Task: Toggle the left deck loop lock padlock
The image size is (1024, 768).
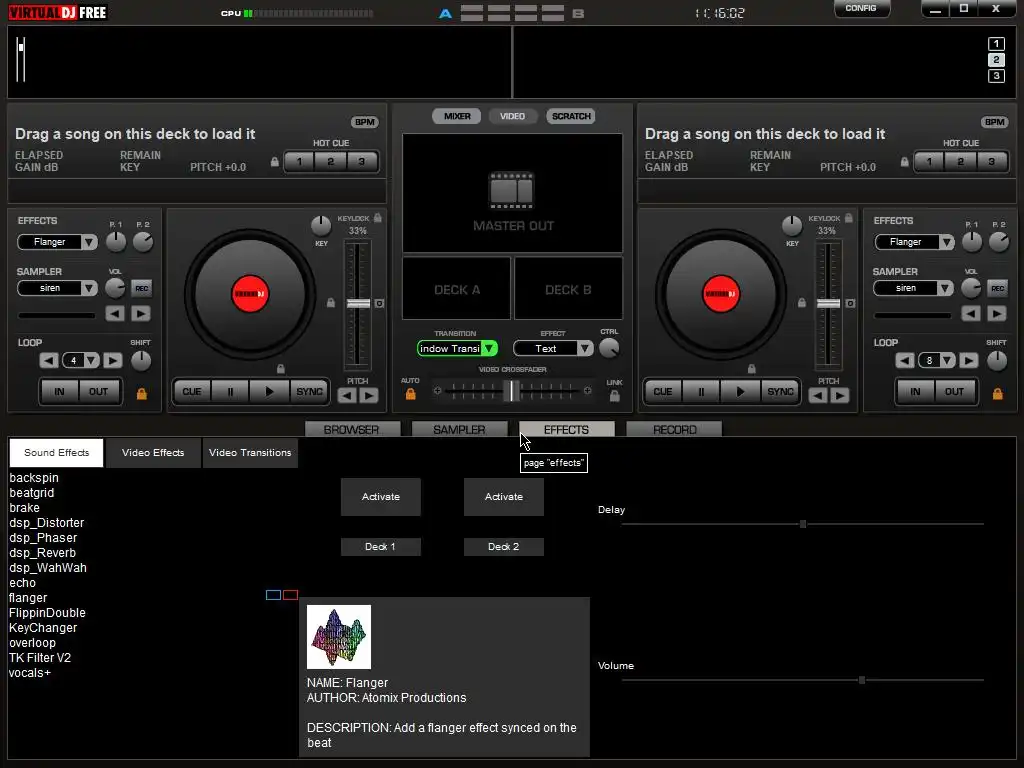Action: pyautogui.click(x=142, y=393)
